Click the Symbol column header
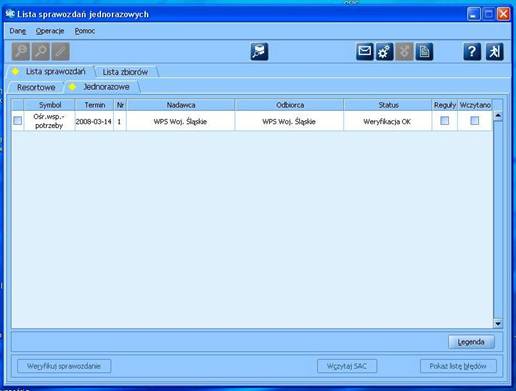The height and width of the screenshot is (391, 516). (50, 105)
